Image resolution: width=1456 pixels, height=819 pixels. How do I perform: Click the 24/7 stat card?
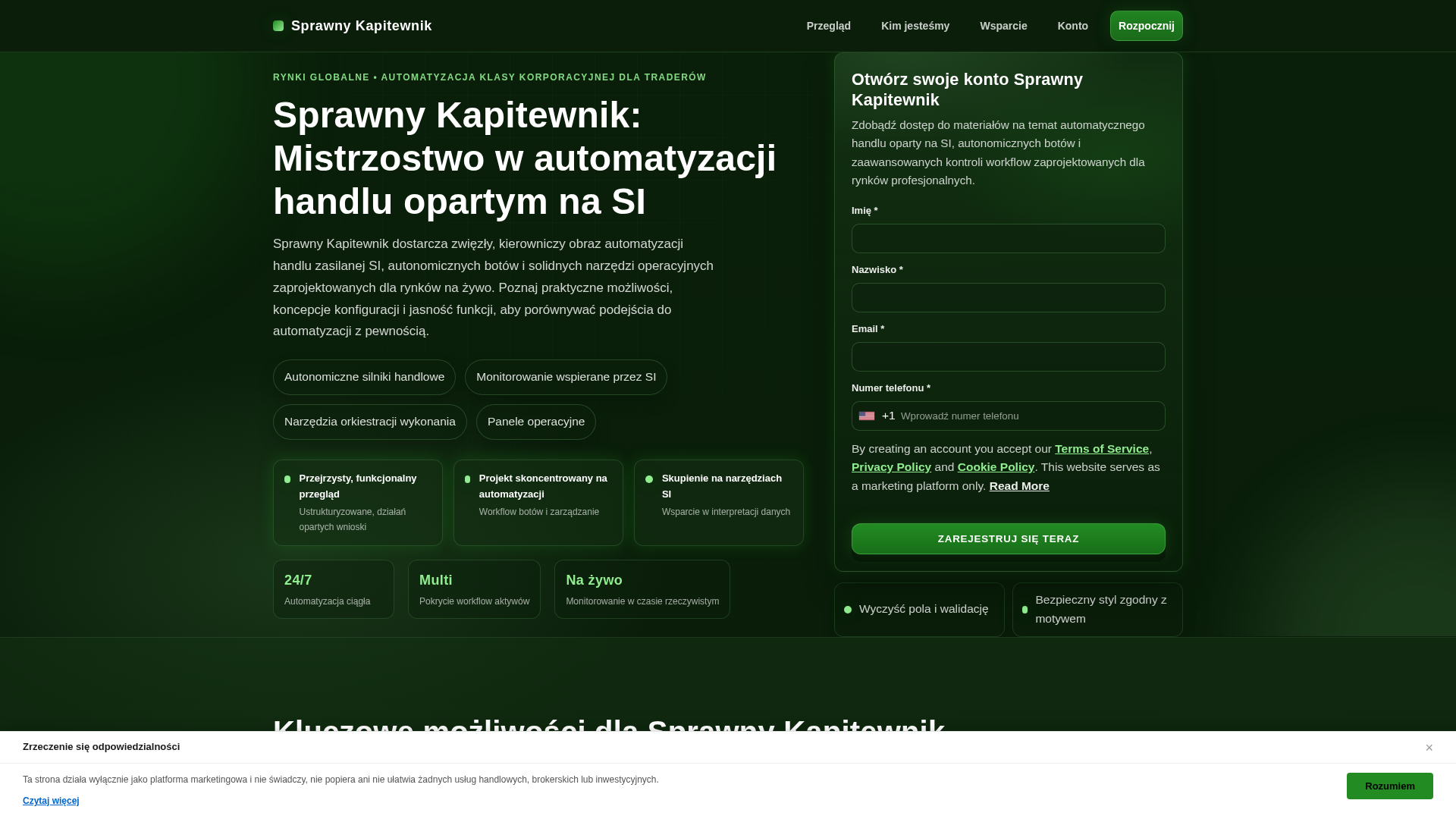point(333,589)
